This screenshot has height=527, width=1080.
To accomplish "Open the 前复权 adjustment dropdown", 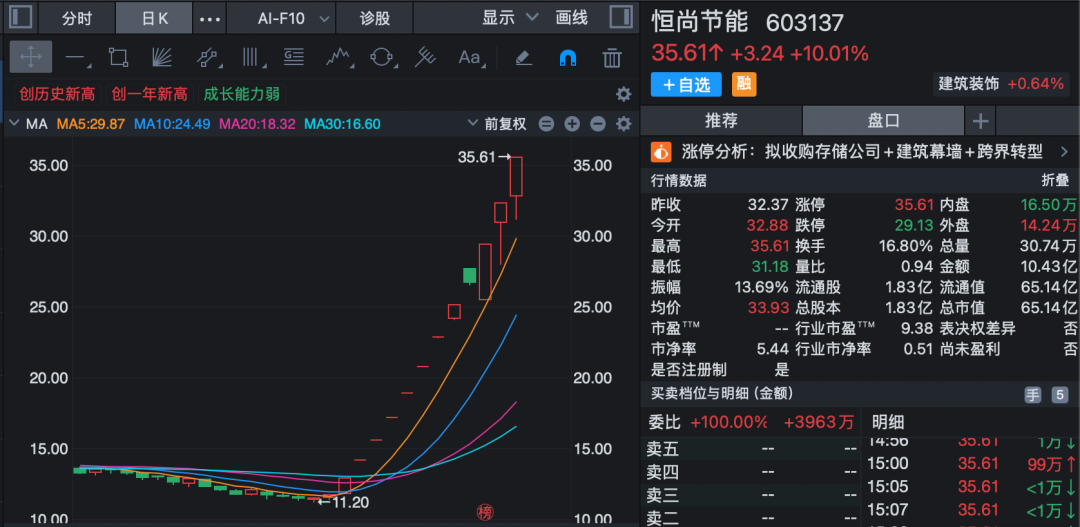I will 497,124.
